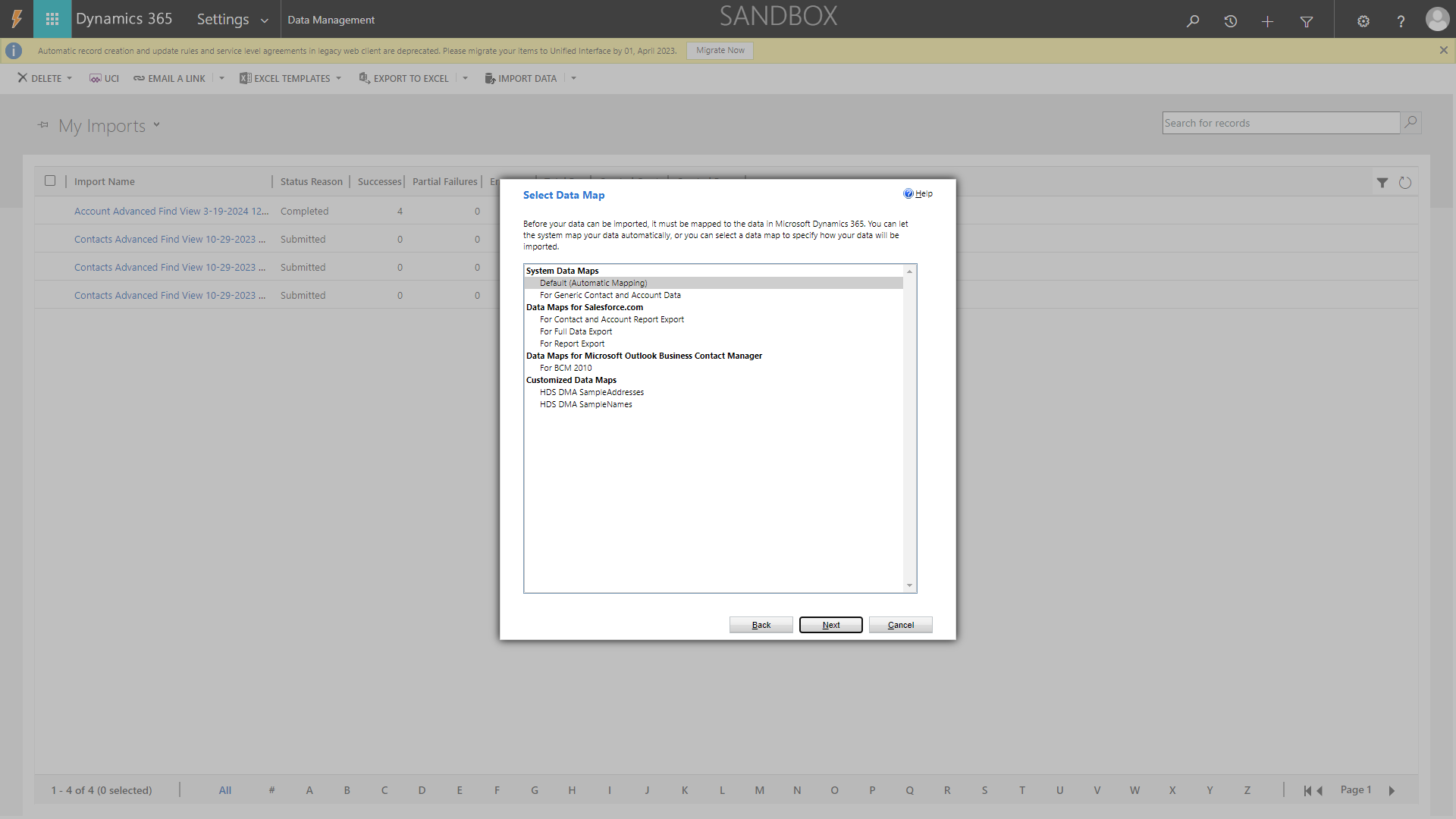Click the Next button

pyautogui.click(x=831, y=625)
